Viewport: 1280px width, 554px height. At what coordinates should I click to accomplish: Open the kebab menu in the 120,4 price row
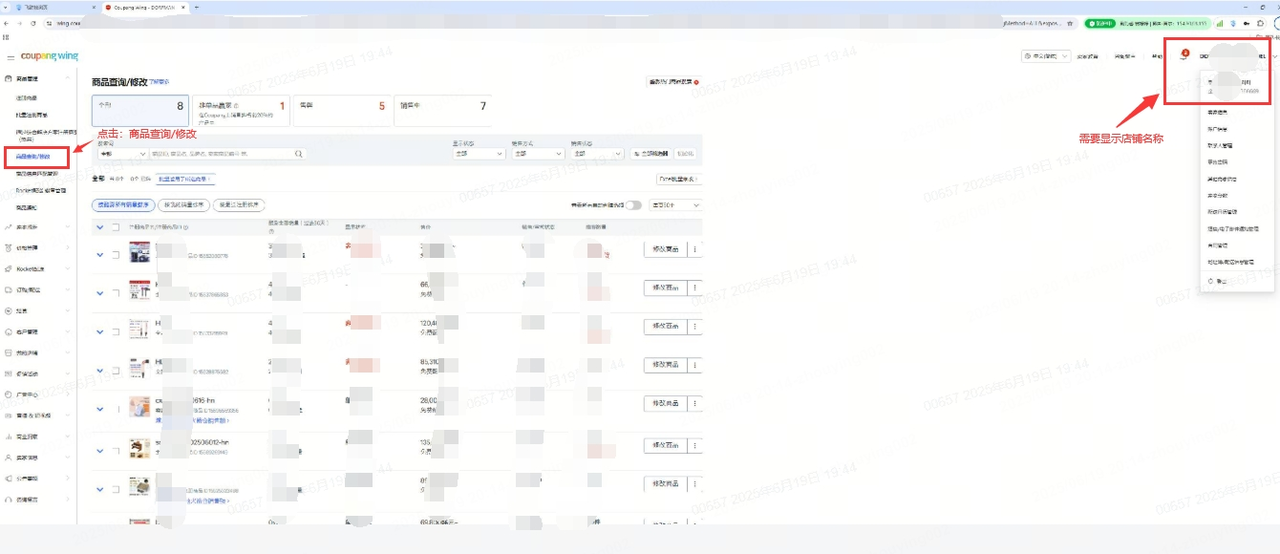pos(695,326)
